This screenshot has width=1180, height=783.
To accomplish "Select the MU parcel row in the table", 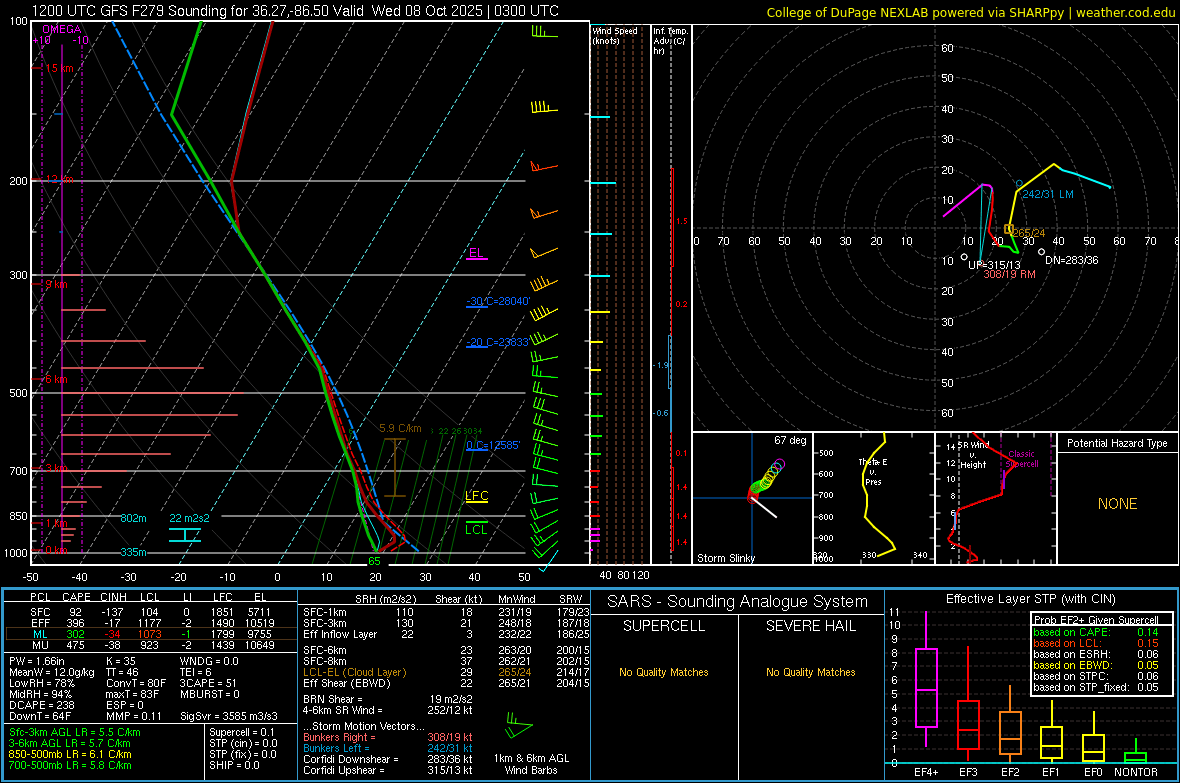I will [x=151, y=644].
